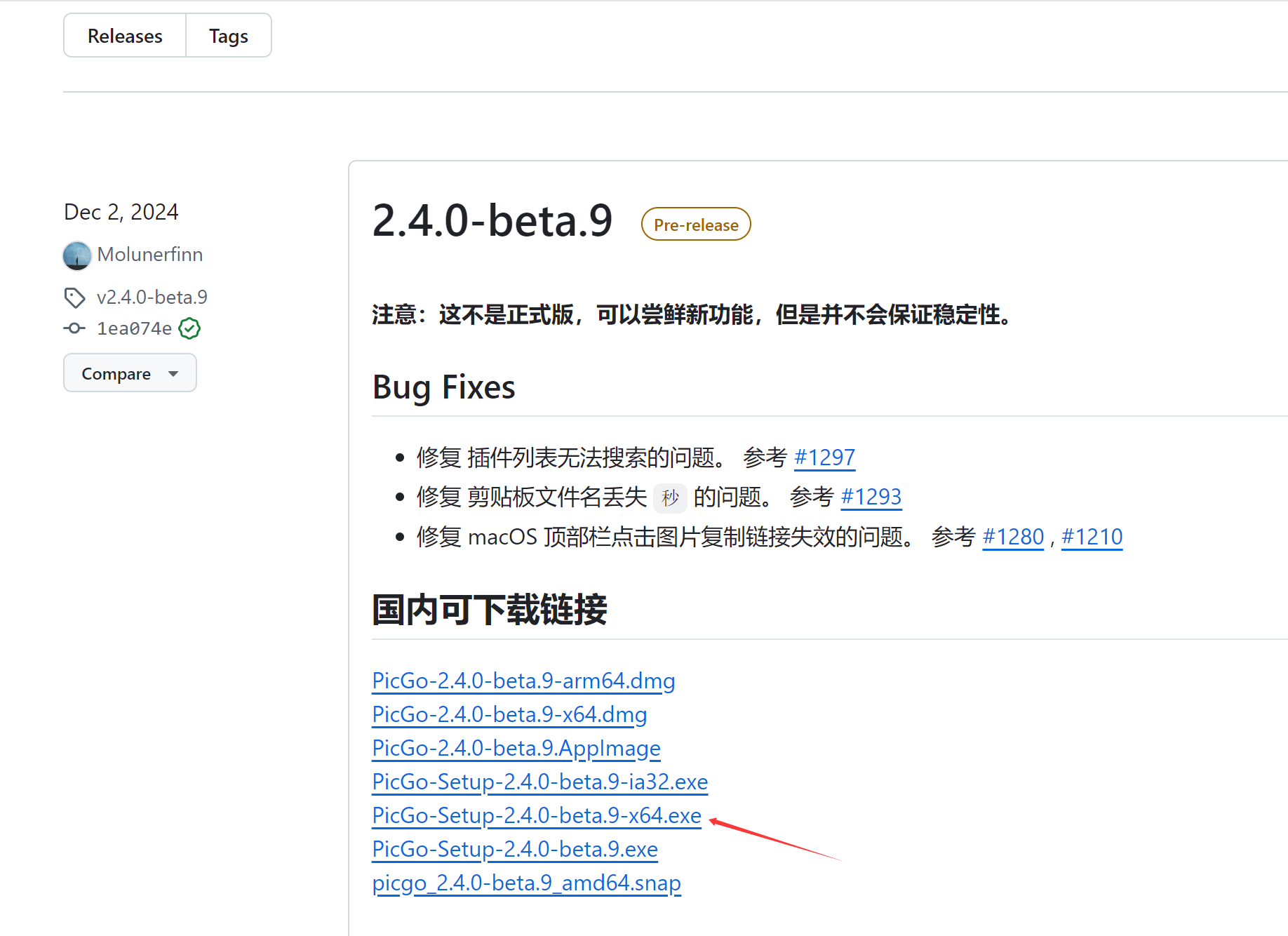The image size is (1288, 936).
Task: Open Molunerfinn's avatar image
Action: pyautogui.click(x=77, y=255)
